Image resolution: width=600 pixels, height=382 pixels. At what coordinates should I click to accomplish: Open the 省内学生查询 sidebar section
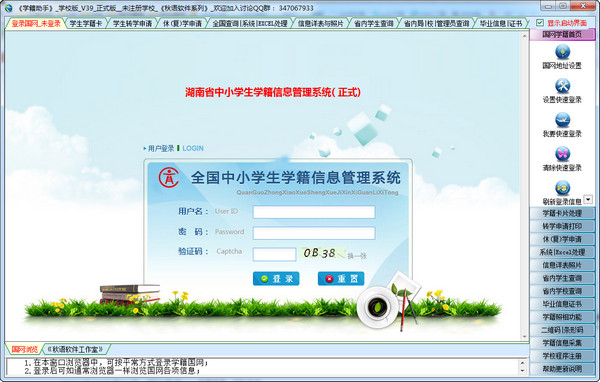coord(562,278)
